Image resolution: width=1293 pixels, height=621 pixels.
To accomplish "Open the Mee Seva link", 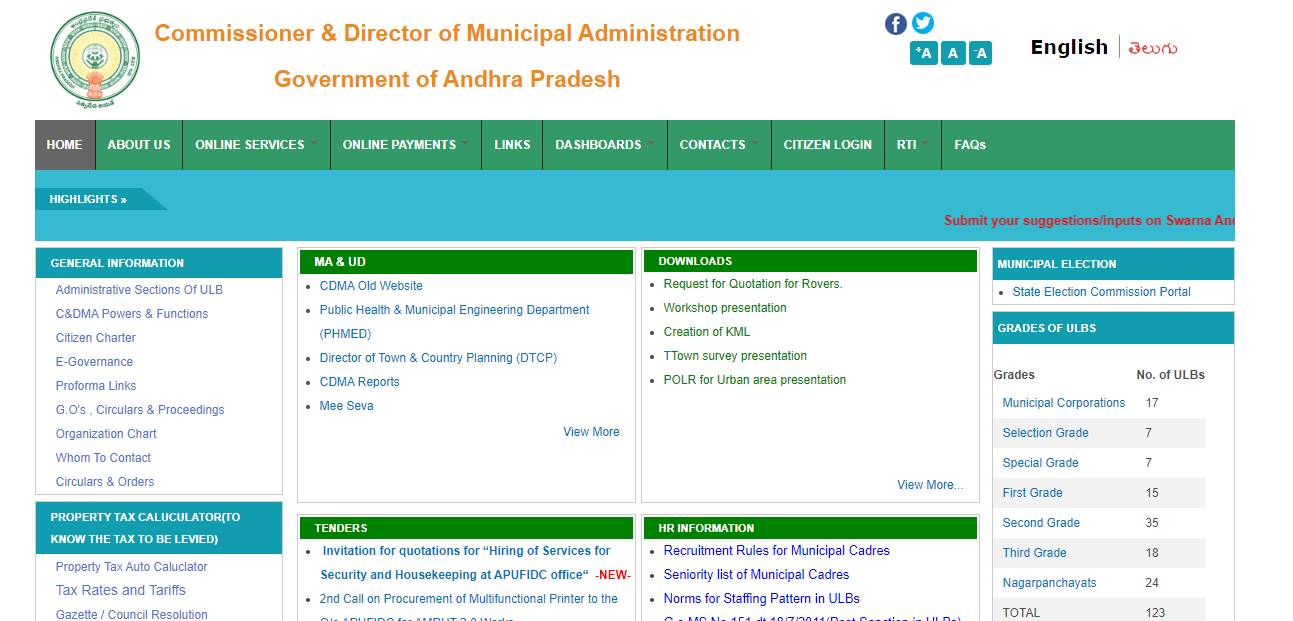I will click(x=346, y=406).
